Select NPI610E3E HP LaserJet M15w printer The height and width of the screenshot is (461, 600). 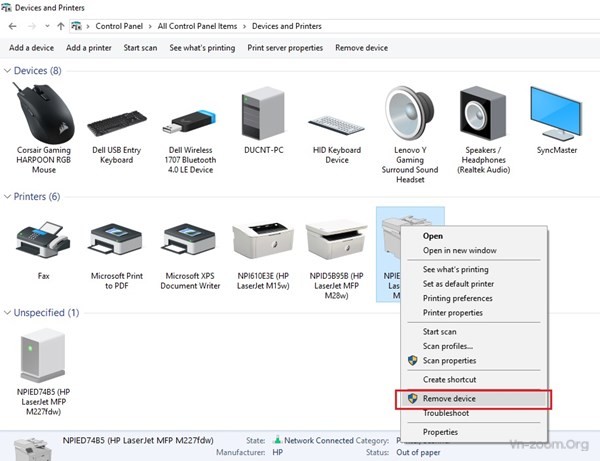263,240
